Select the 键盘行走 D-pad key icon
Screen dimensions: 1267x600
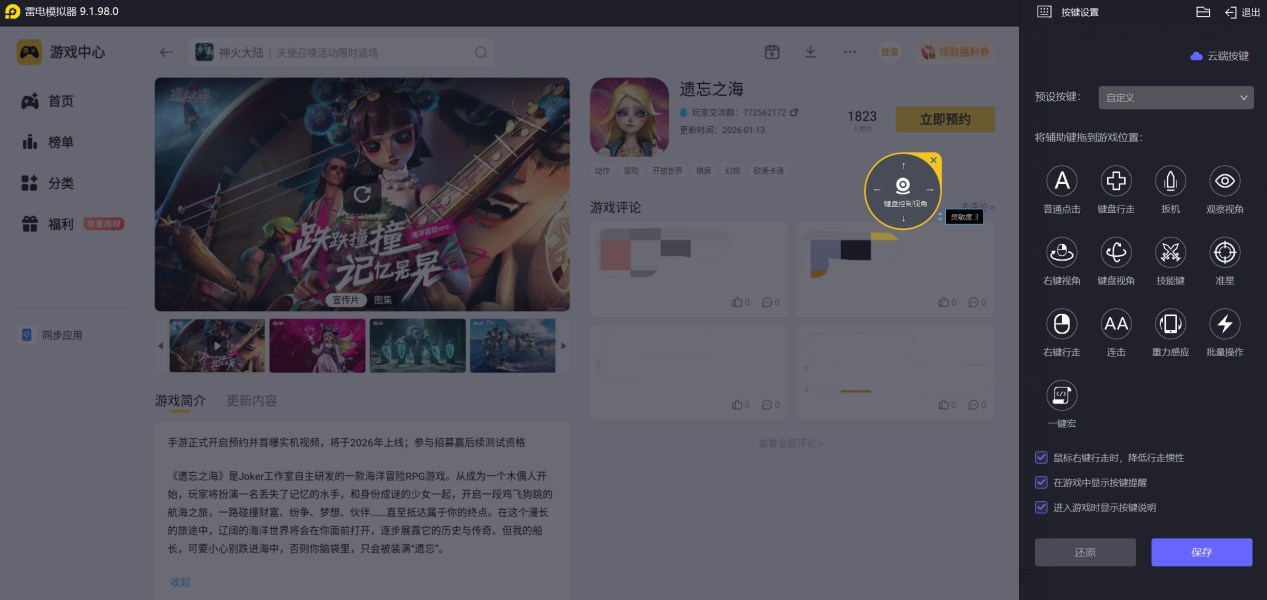click(1116, 181)
